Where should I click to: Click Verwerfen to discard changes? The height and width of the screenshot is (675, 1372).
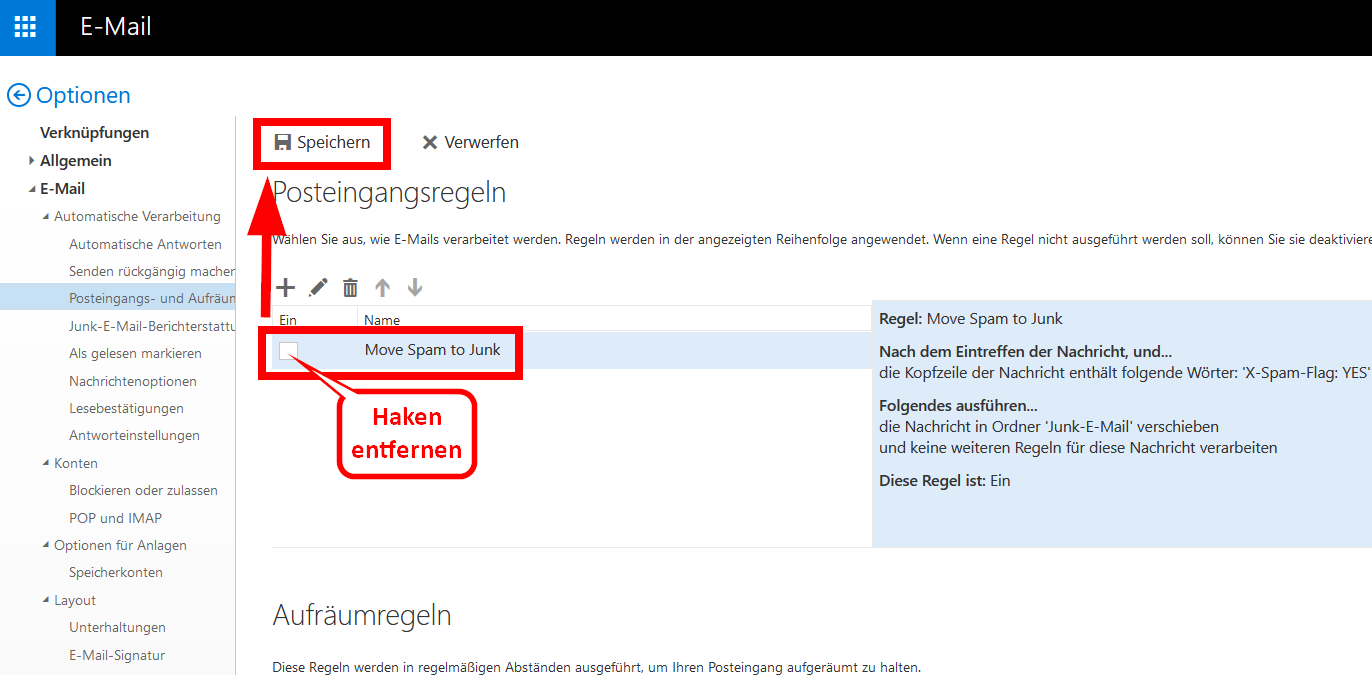coord(470,143)
